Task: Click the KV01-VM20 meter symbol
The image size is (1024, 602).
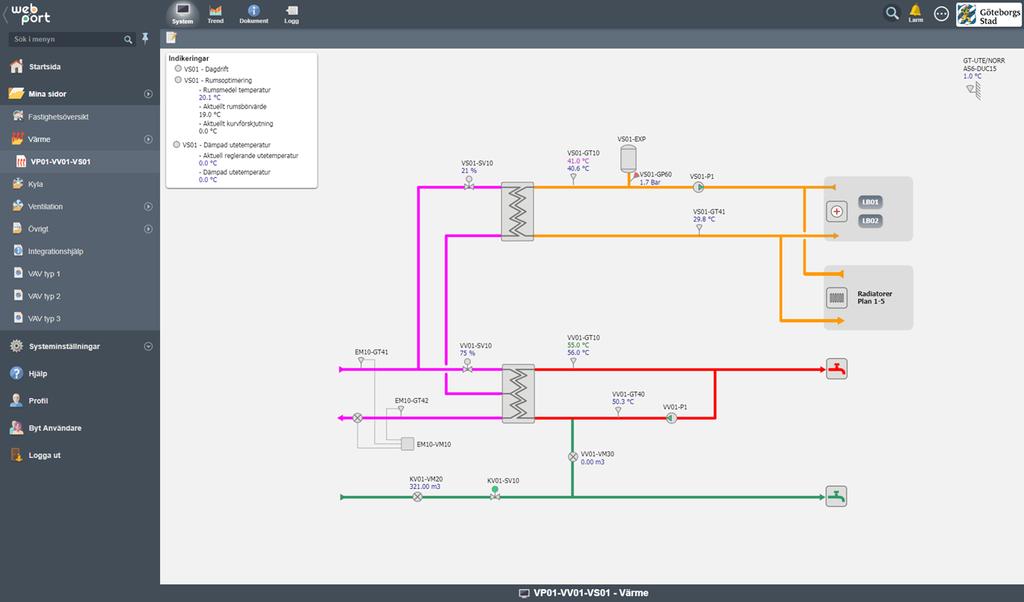Action: pos(418,497)
